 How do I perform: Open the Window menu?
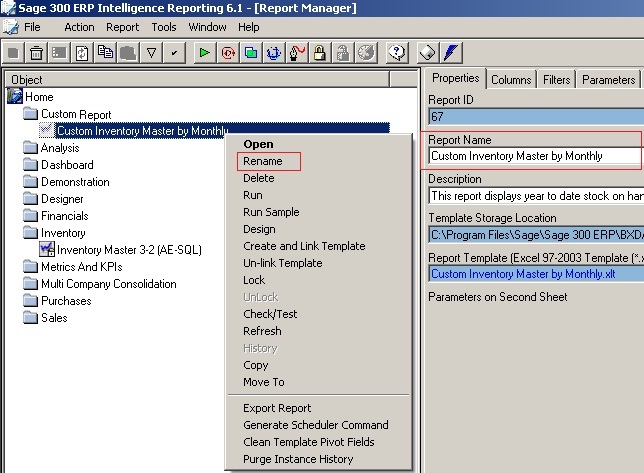[x=207, y=27]
